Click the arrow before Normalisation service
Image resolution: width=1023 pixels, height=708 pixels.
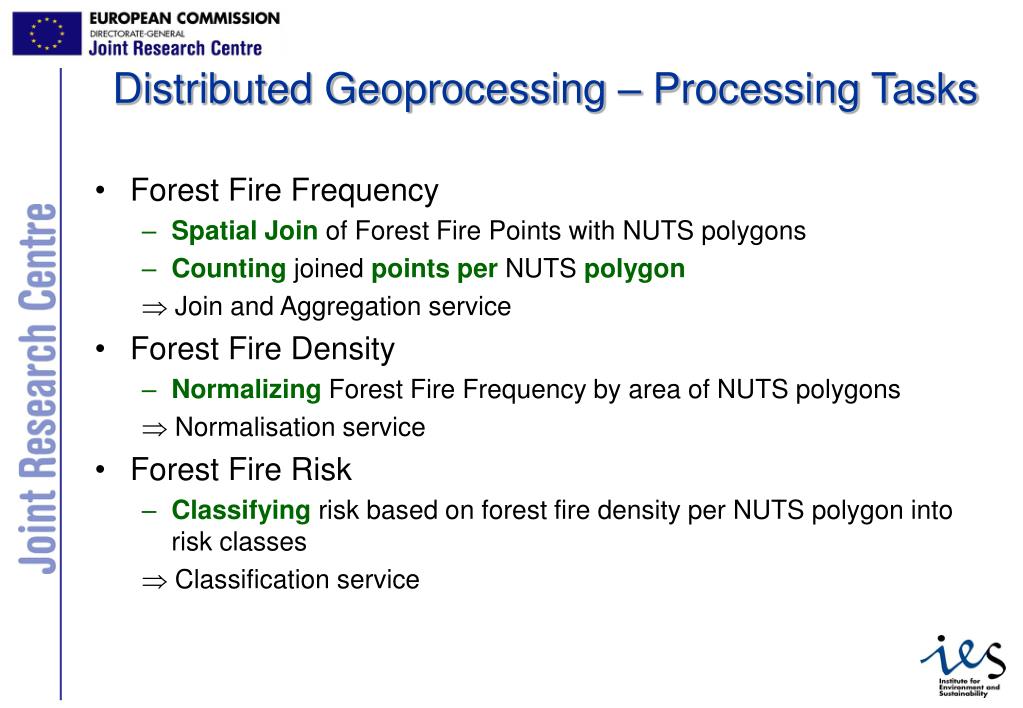point(155,429)
